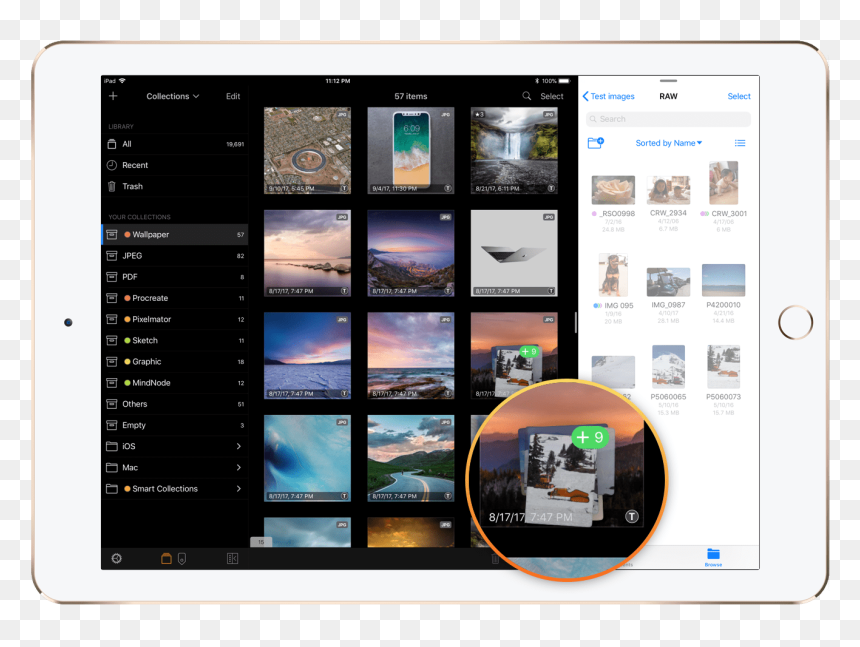Tap the plus icon to add a collection
860x647 pixels.
(x=113, y=96)
